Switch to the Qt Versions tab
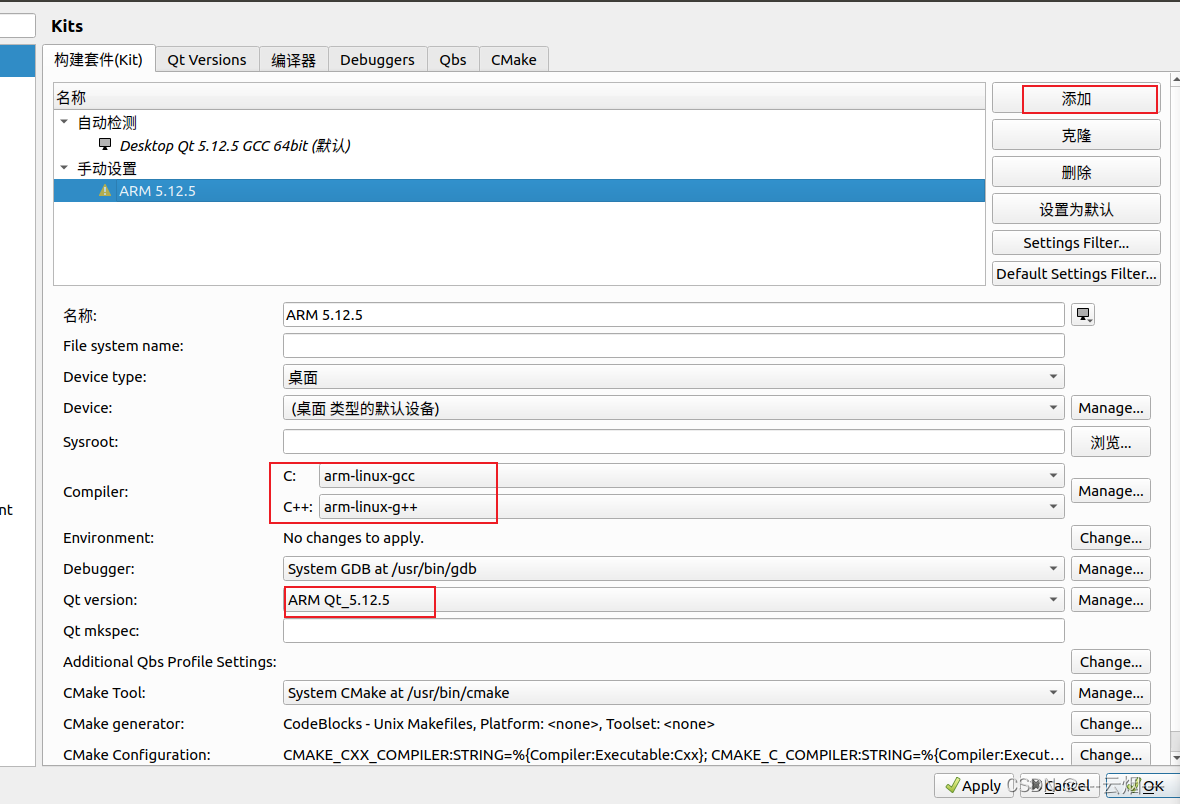Image resolution: width=1180 pixels, height=804 pixels. (206, 59)
